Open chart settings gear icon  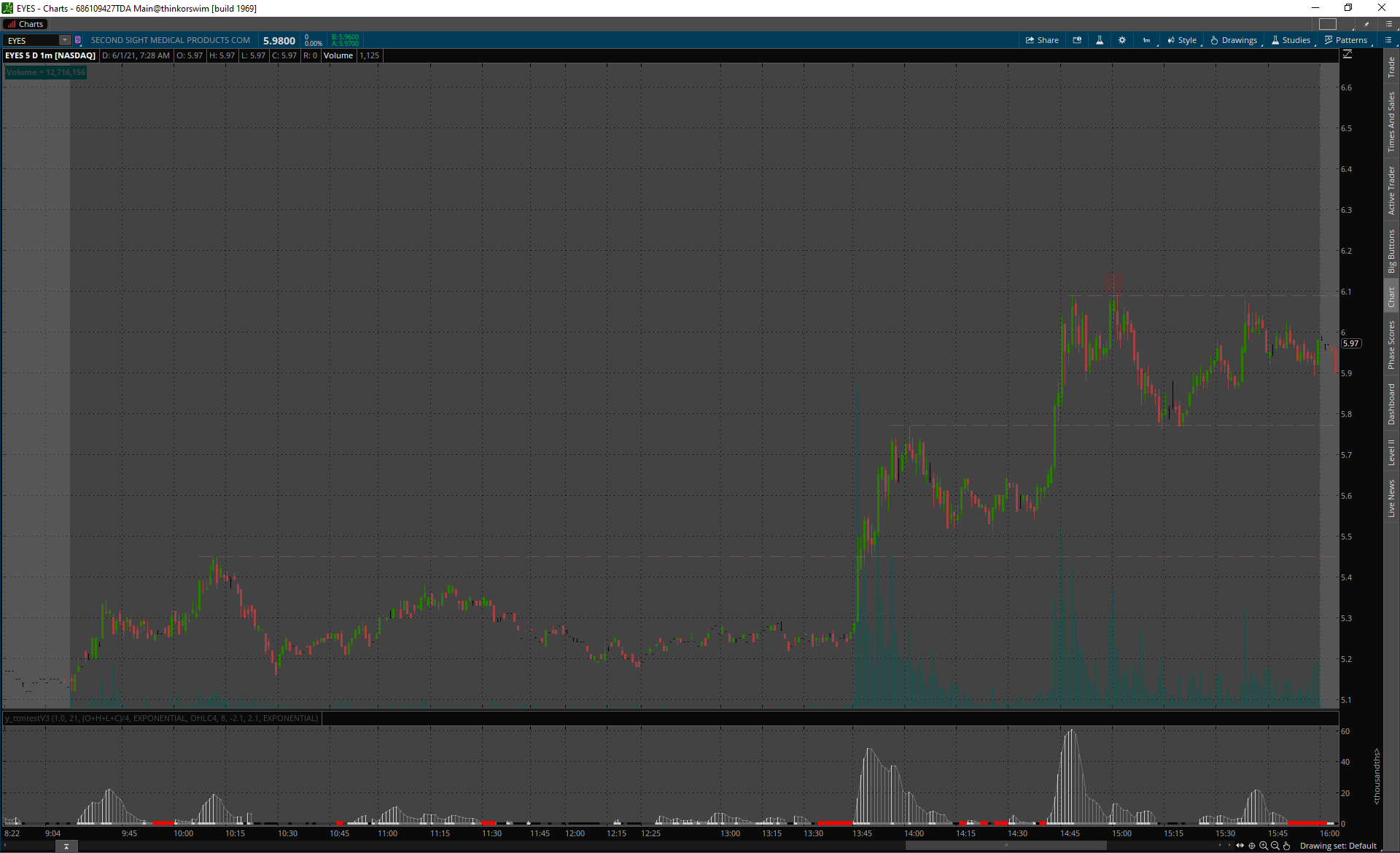[1122, 40]
